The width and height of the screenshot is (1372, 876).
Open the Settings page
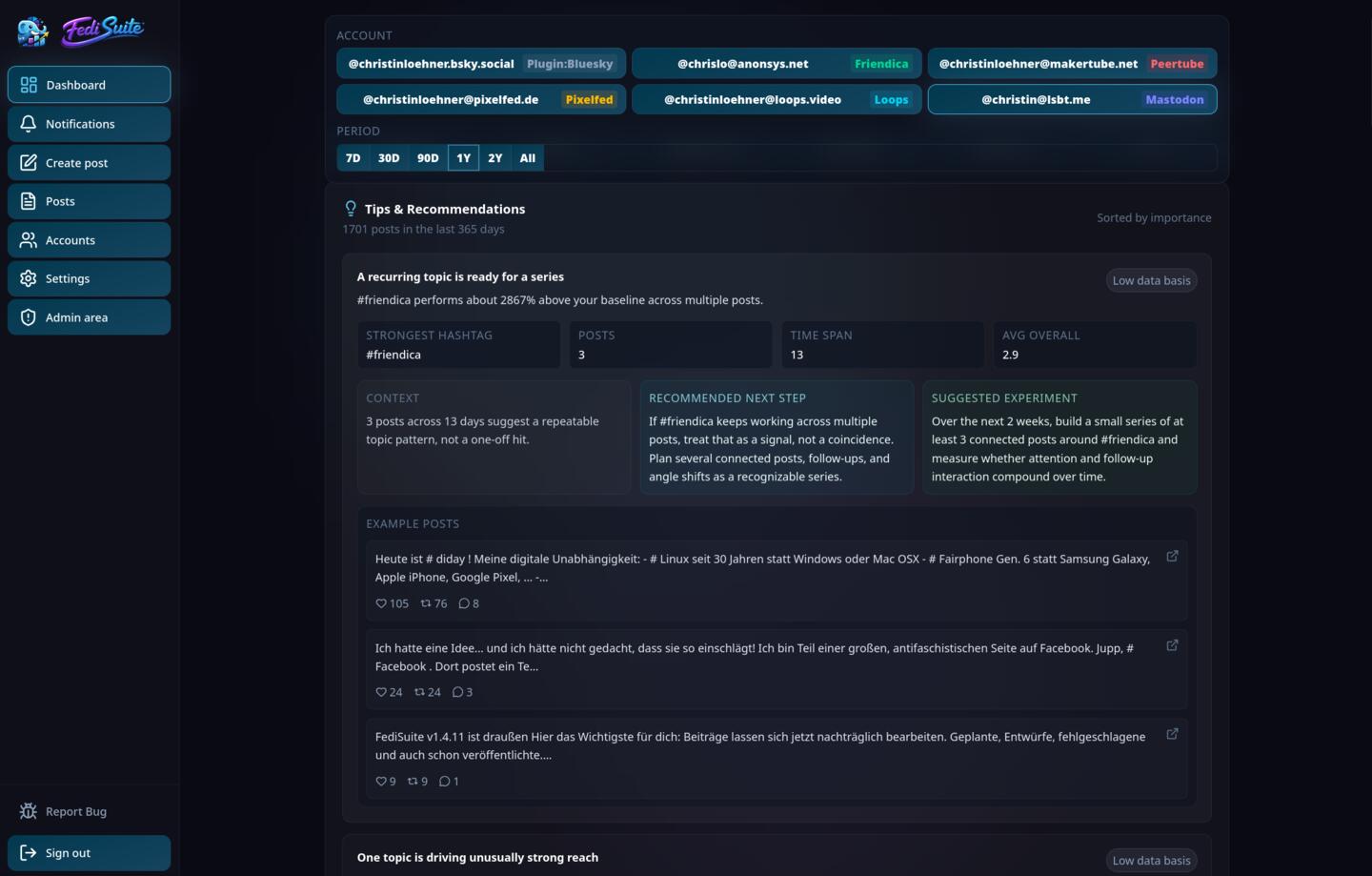[x=90, y=278]
